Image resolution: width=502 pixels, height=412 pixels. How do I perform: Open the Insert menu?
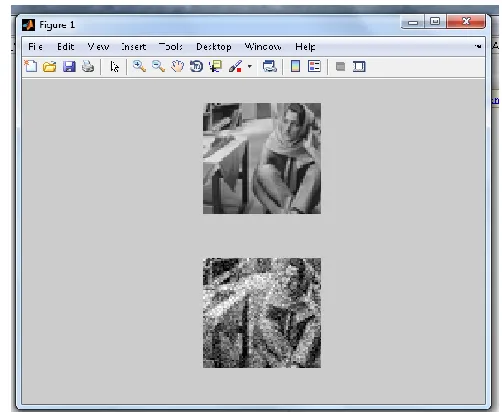click(x=134, y=47)
